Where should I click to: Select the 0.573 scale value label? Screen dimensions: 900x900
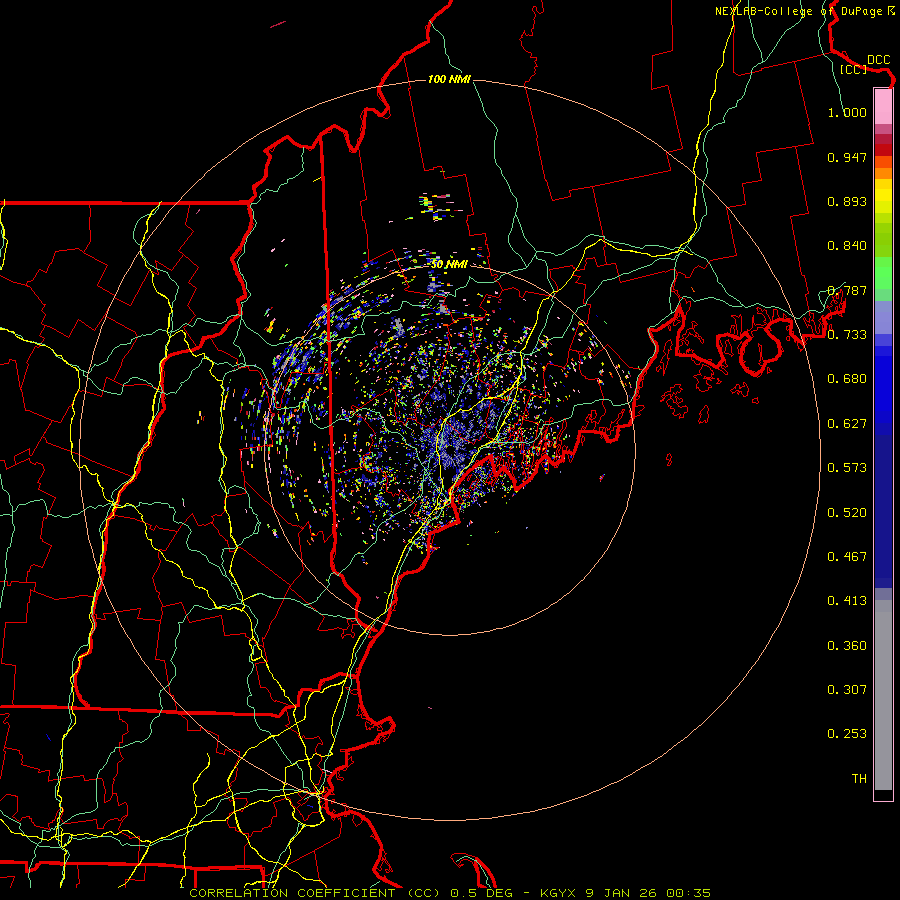coord(847,468)
